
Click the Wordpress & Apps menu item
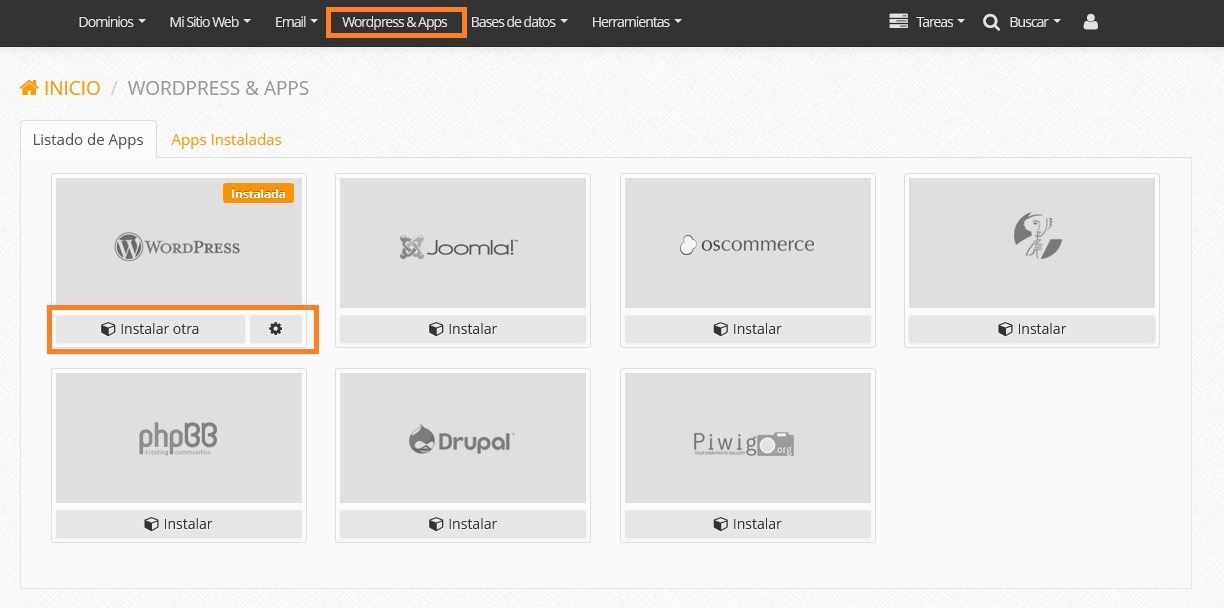395,22
